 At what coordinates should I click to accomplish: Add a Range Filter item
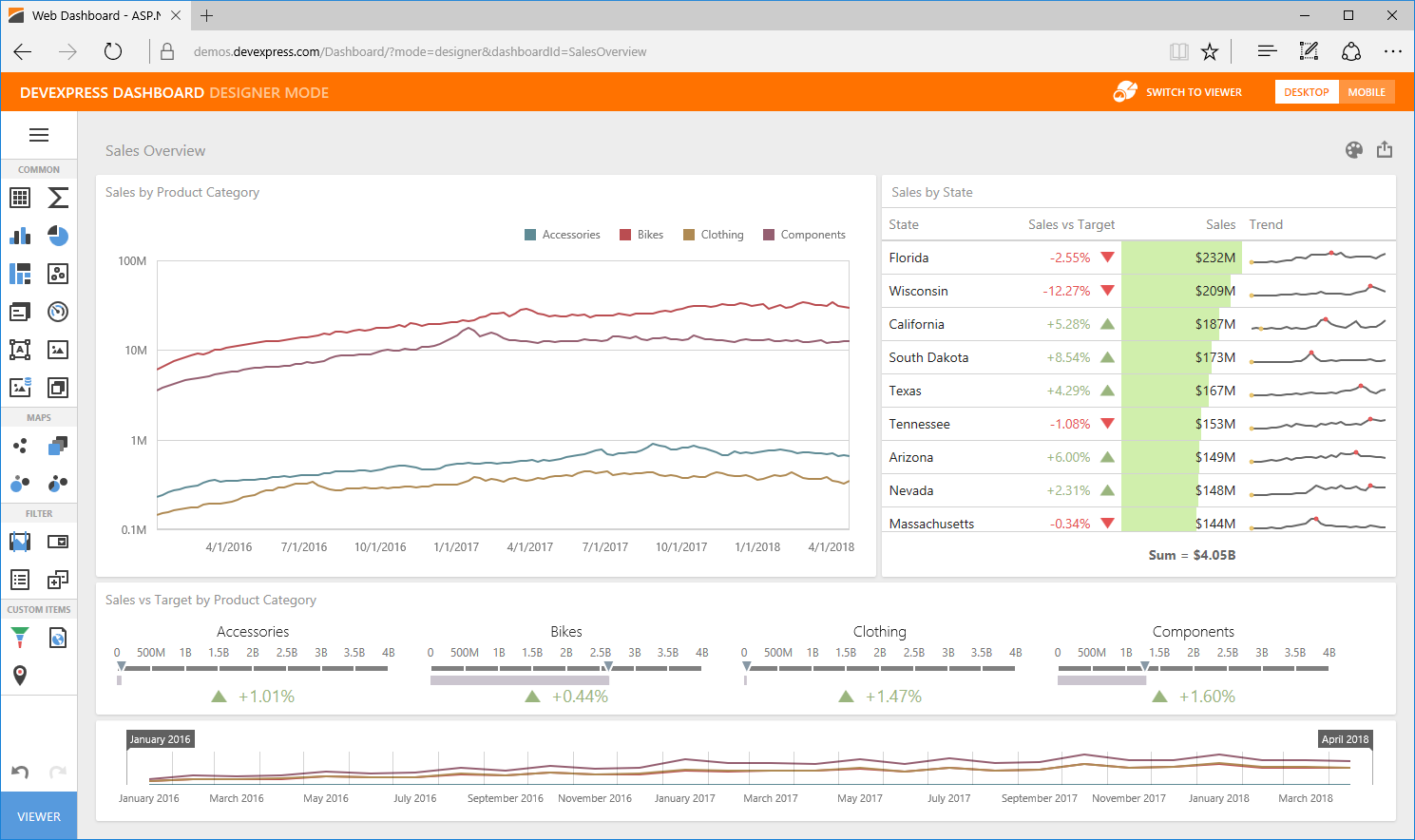tap(20, 542)
